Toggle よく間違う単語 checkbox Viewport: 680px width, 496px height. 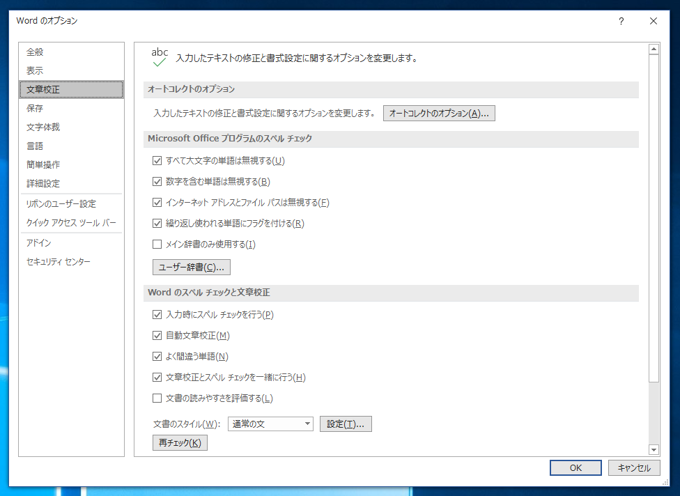(157, 356)
